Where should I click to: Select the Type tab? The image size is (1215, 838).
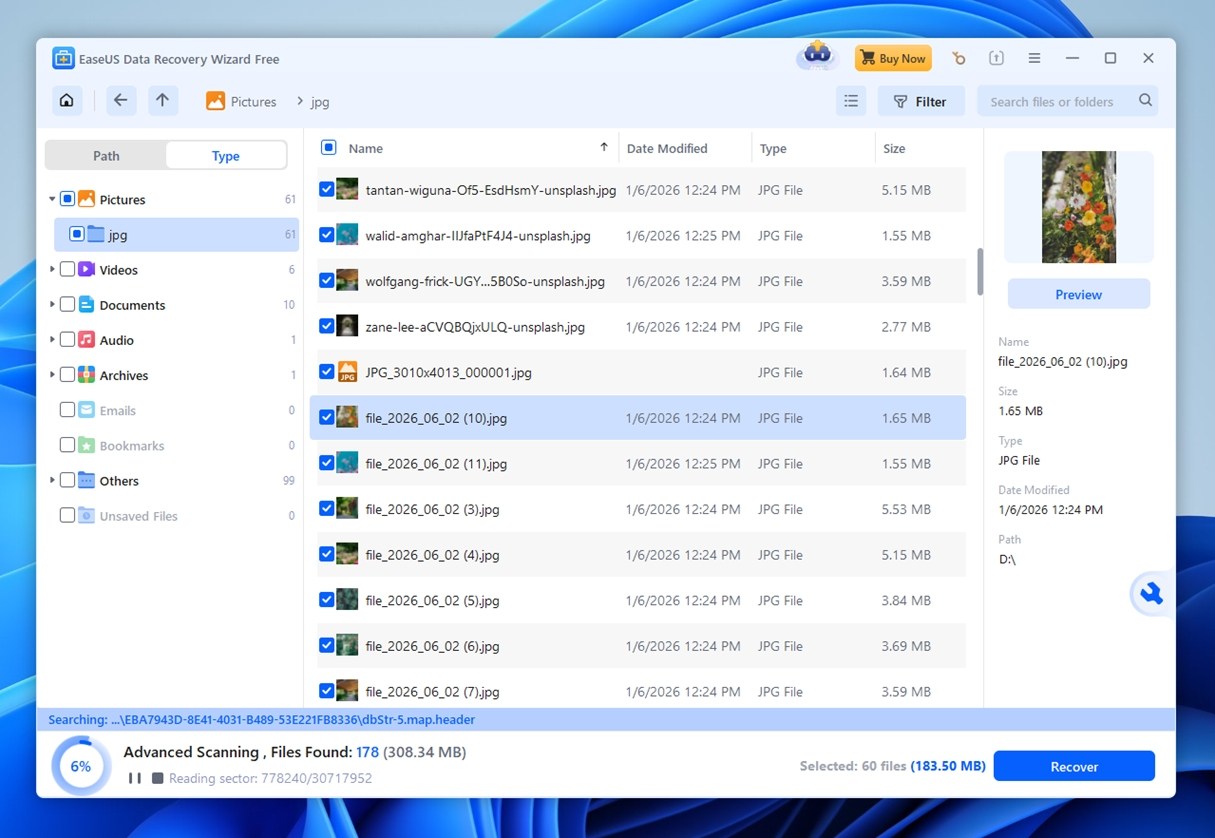[x=225, y=155]
